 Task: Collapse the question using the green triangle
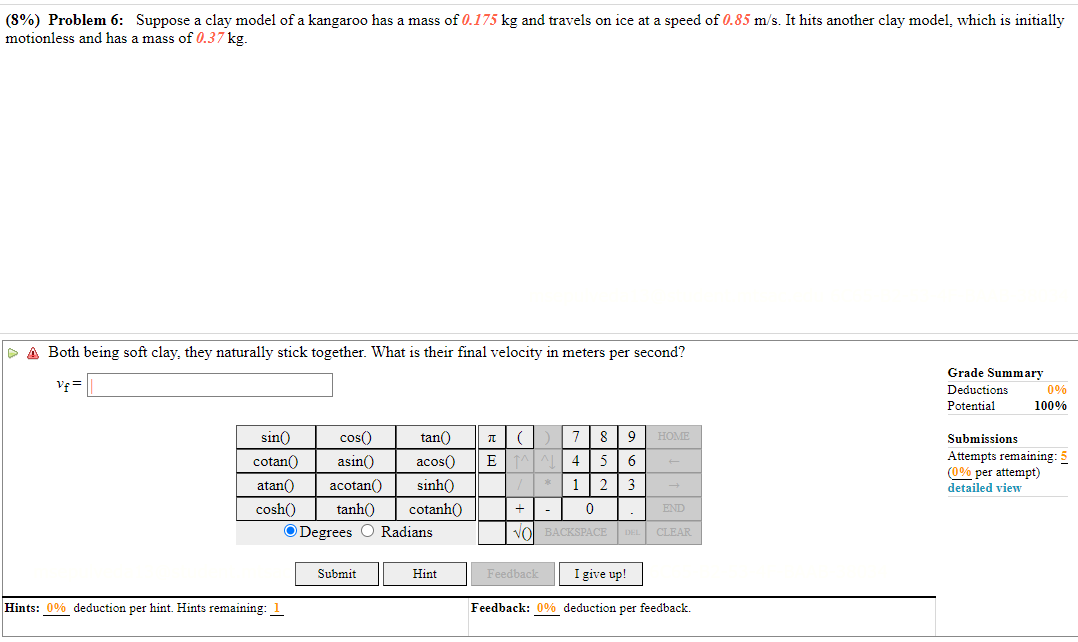(x=14, y=352)
